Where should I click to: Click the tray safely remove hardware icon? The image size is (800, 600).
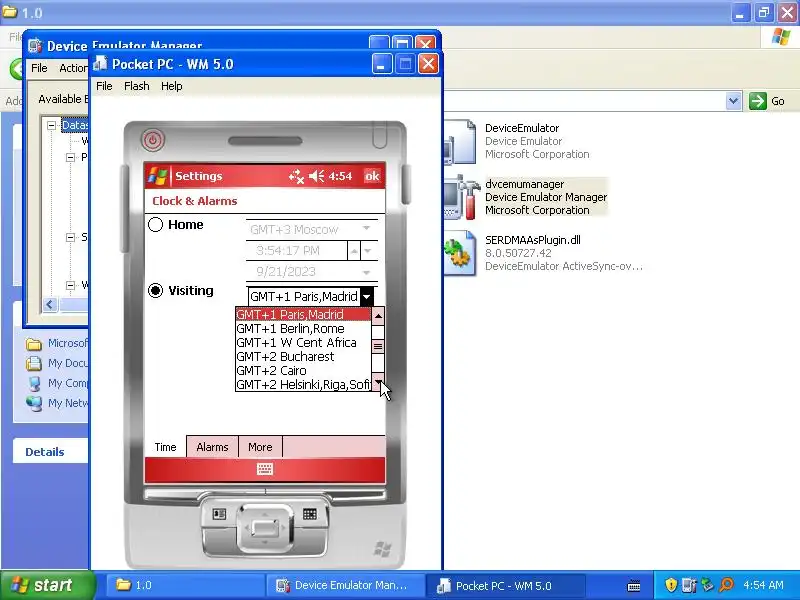(x=708, y=585)
